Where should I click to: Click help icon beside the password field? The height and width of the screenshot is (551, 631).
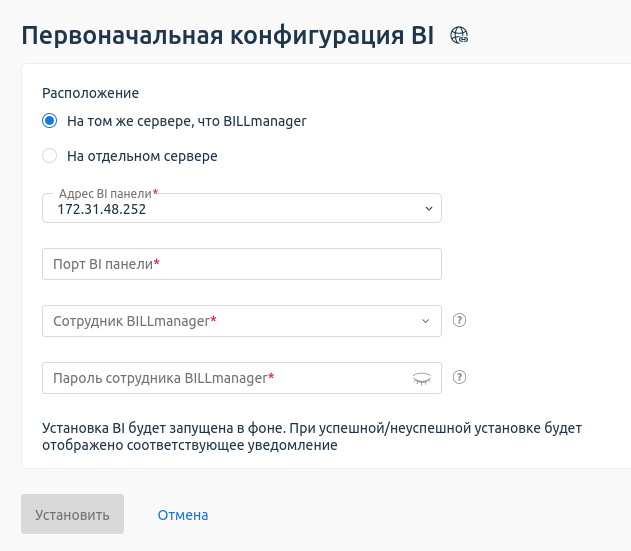pos(460,378)
